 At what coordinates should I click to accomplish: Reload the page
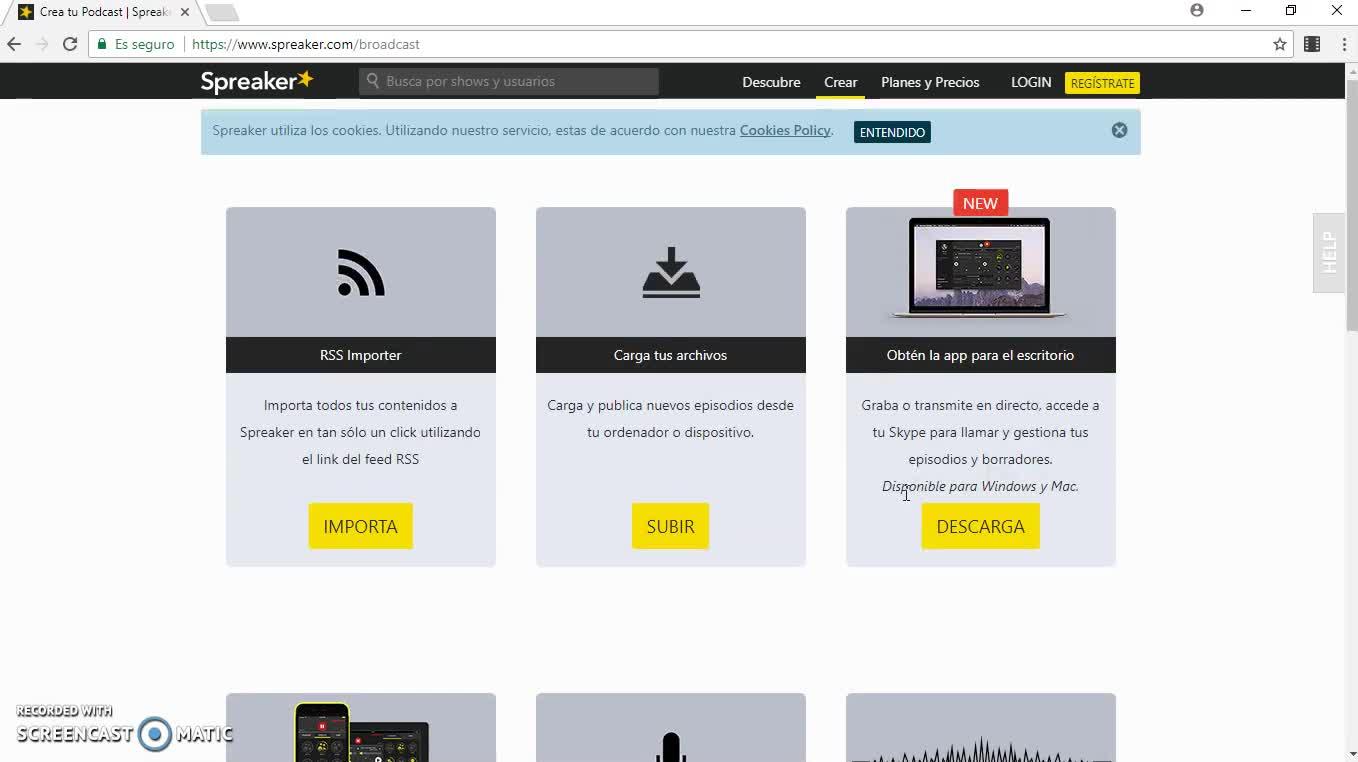coord(70,44)
